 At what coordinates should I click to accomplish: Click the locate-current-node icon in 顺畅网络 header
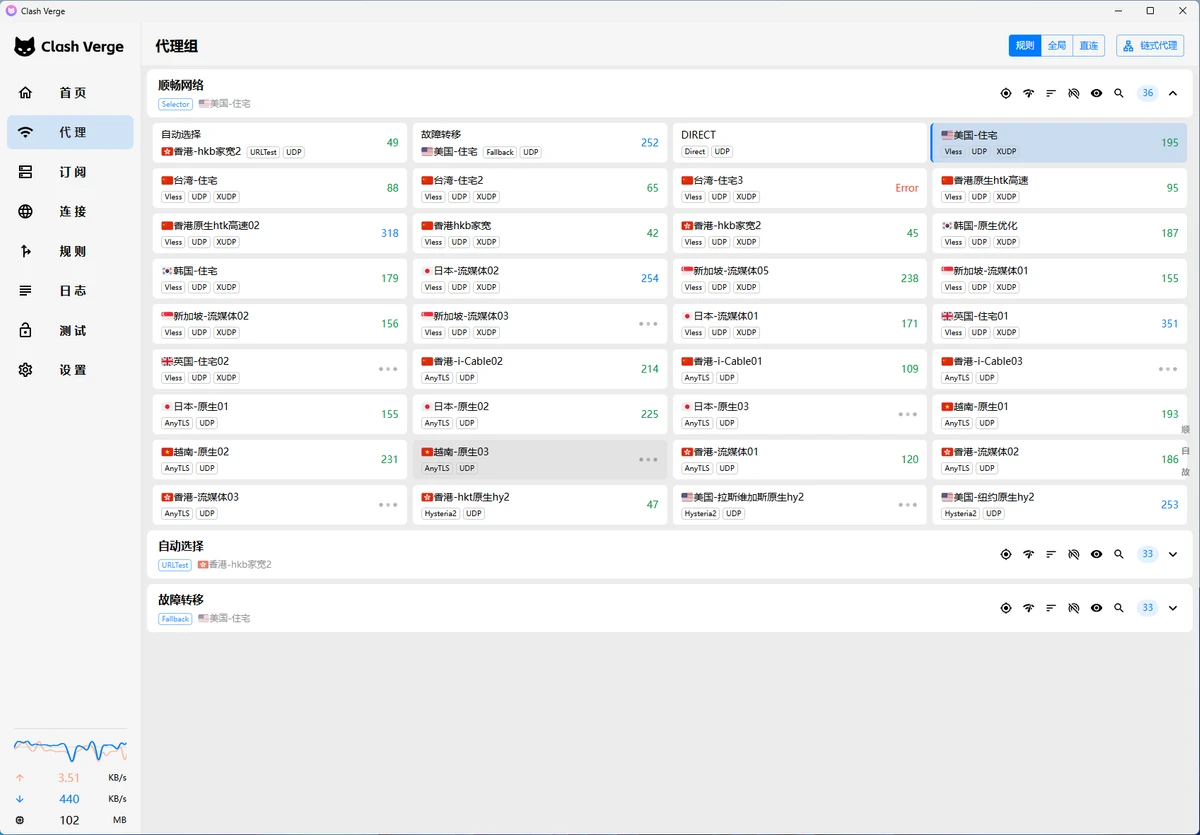click(1006, 93)
